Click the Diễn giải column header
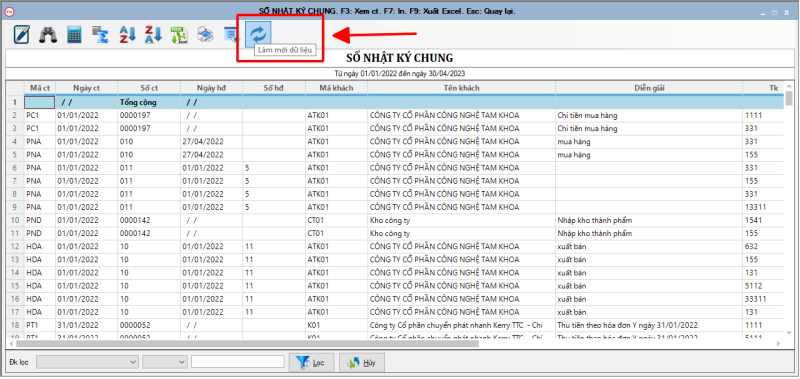Viewport: 800px width, 379px height. [649, 88]
